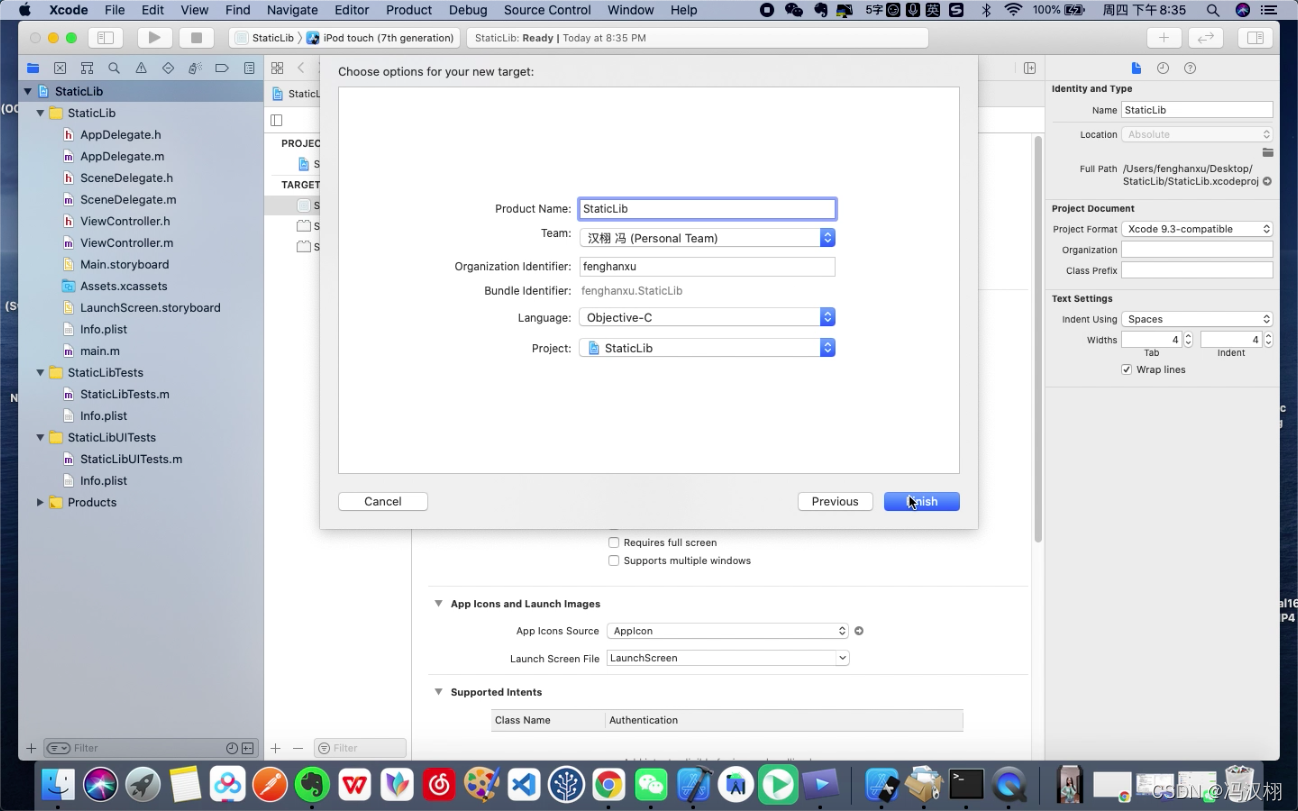Toggle the Wrap lines checkbox
This screenshot has width=1298, height=811.
point(1127,370)
